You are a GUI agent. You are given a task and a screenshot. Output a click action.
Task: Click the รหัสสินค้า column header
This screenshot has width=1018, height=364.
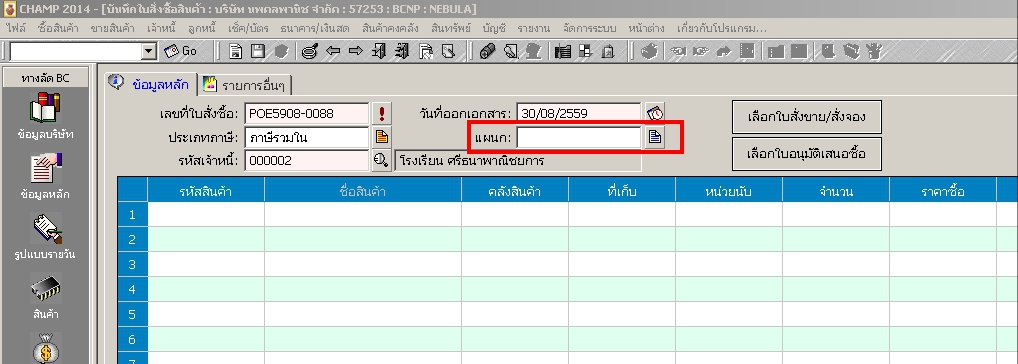206,191
